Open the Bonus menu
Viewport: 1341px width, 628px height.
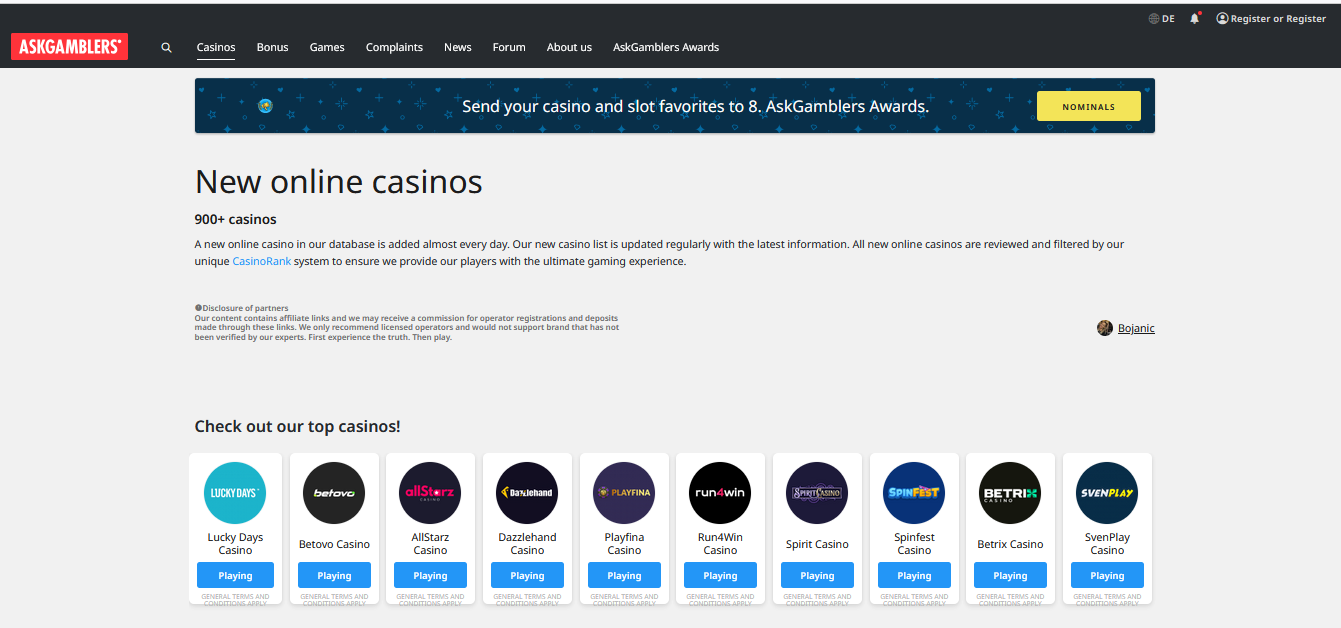272,47
